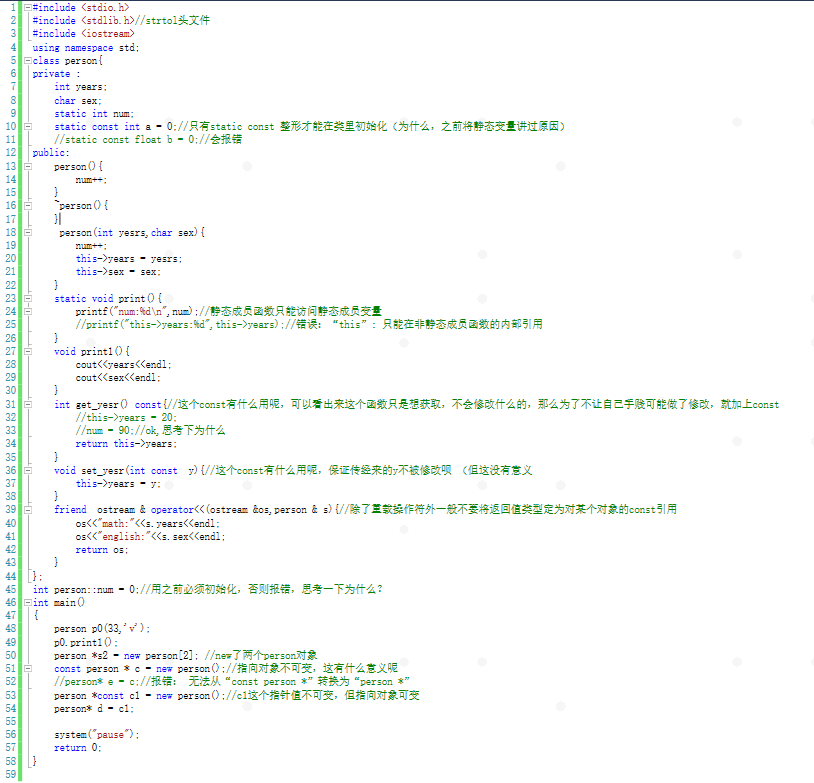This screenshot has width=814, height=783.
Task: Click the line '#include <stdlib.h>'
Action: [x=121, y=20]
